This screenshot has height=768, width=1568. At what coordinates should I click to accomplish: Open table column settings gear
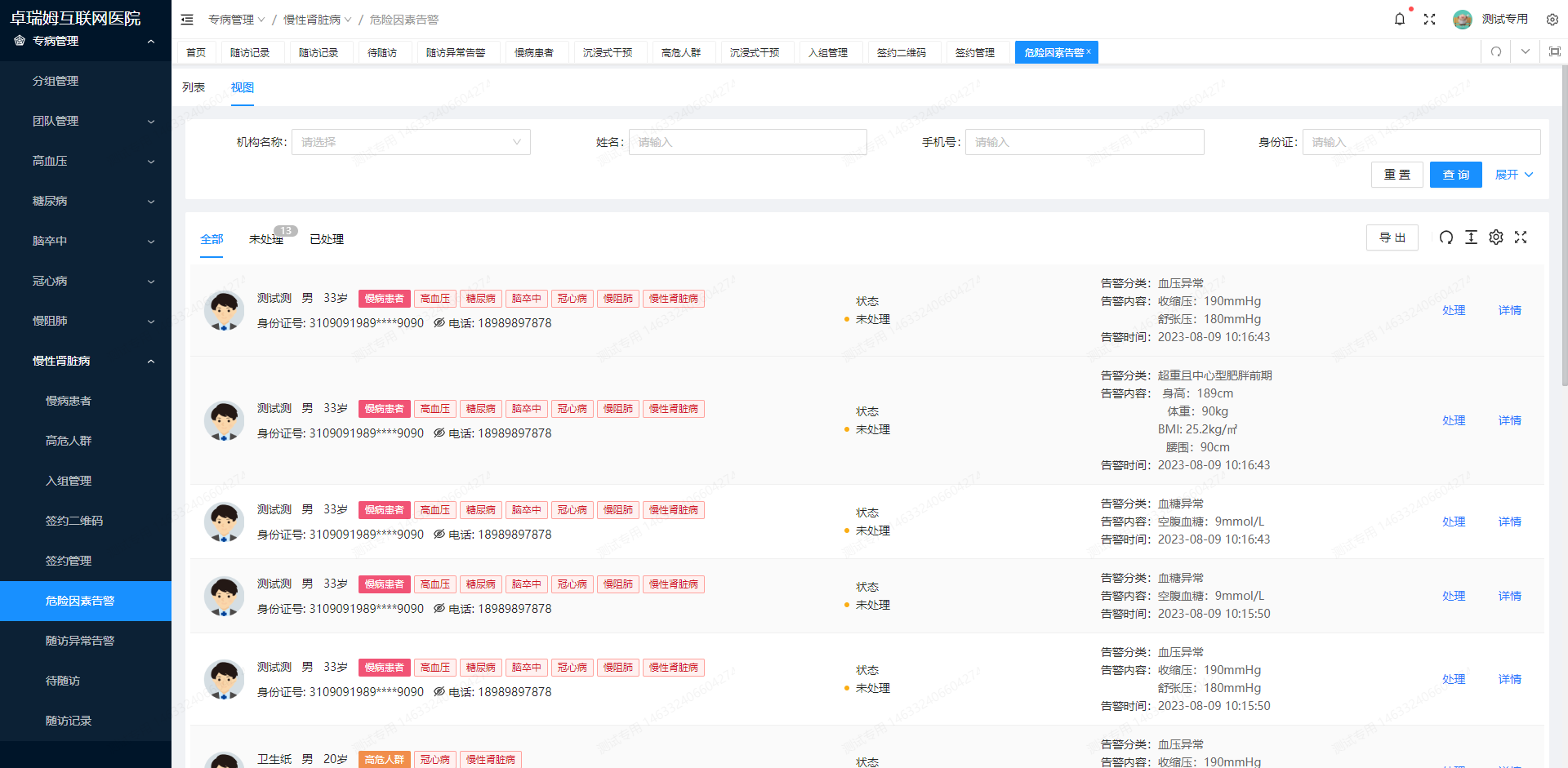(1495, 238)
